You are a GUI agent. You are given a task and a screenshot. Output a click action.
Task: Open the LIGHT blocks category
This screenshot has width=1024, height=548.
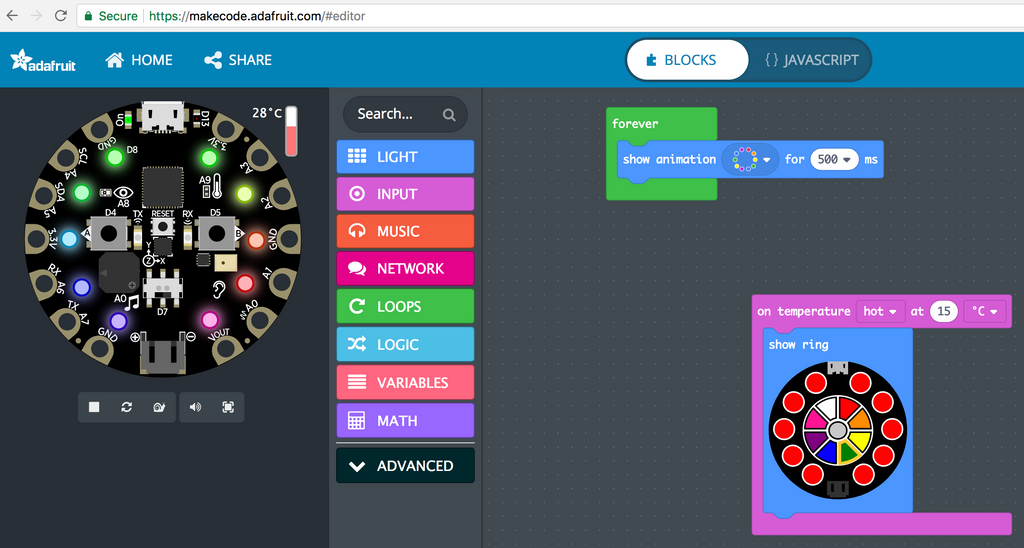(x=405, y=157)
